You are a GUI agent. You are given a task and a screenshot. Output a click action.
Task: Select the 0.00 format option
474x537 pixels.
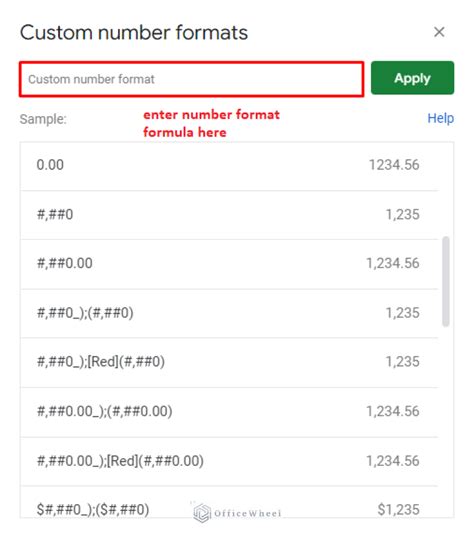coord(229,165)
